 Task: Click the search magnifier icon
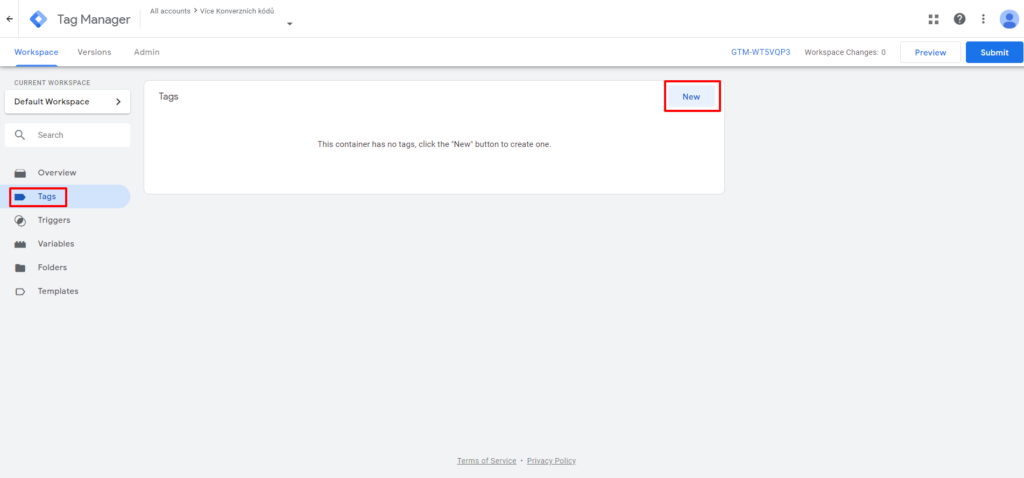pyautogui.click(x=20, y=135)
